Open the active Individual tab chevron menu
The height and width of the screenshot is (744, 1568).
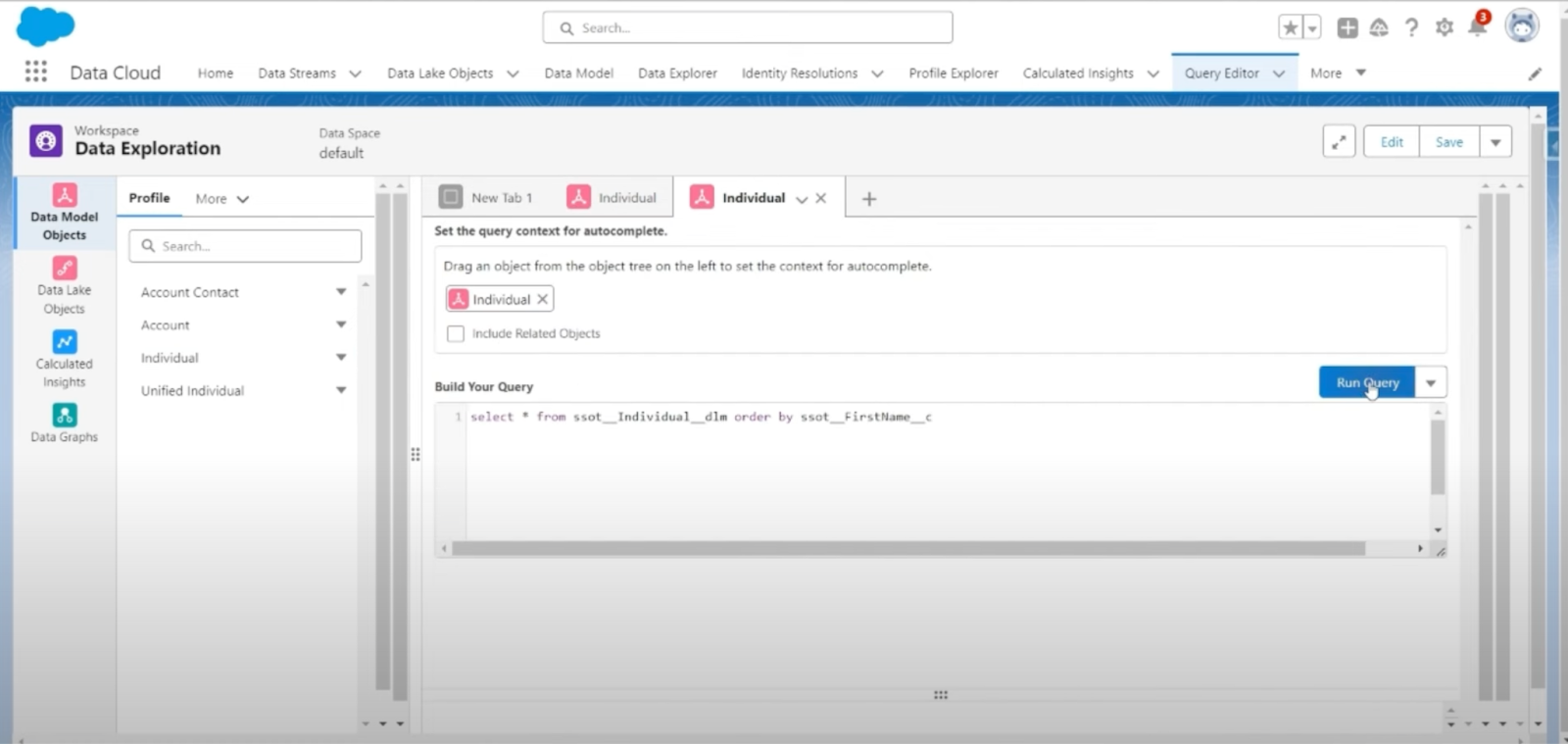(x=802, y=199)
